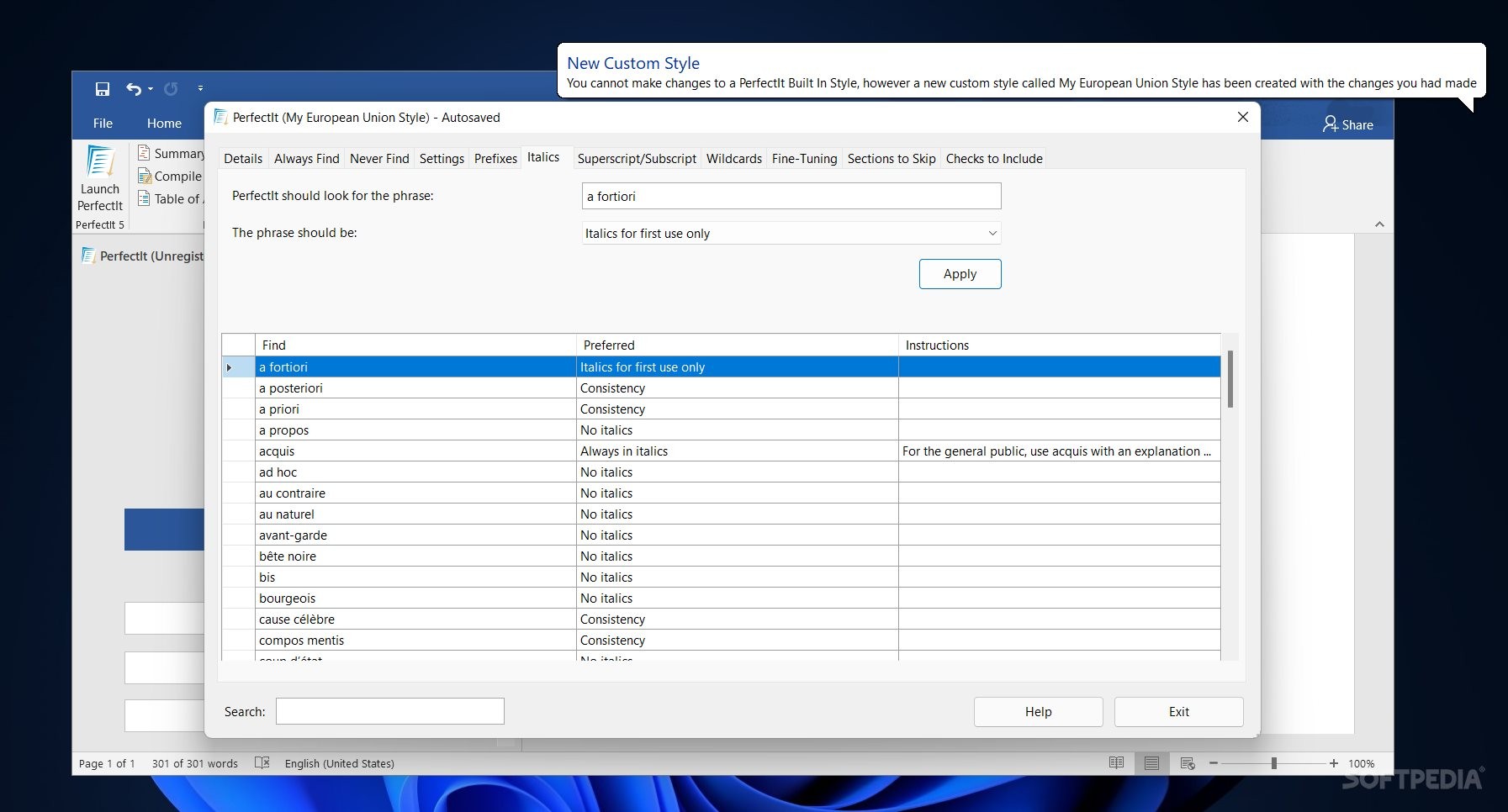Click the Undo arrow in Word toolbar
Viewport: 1508px width, 812px height.
134,88
